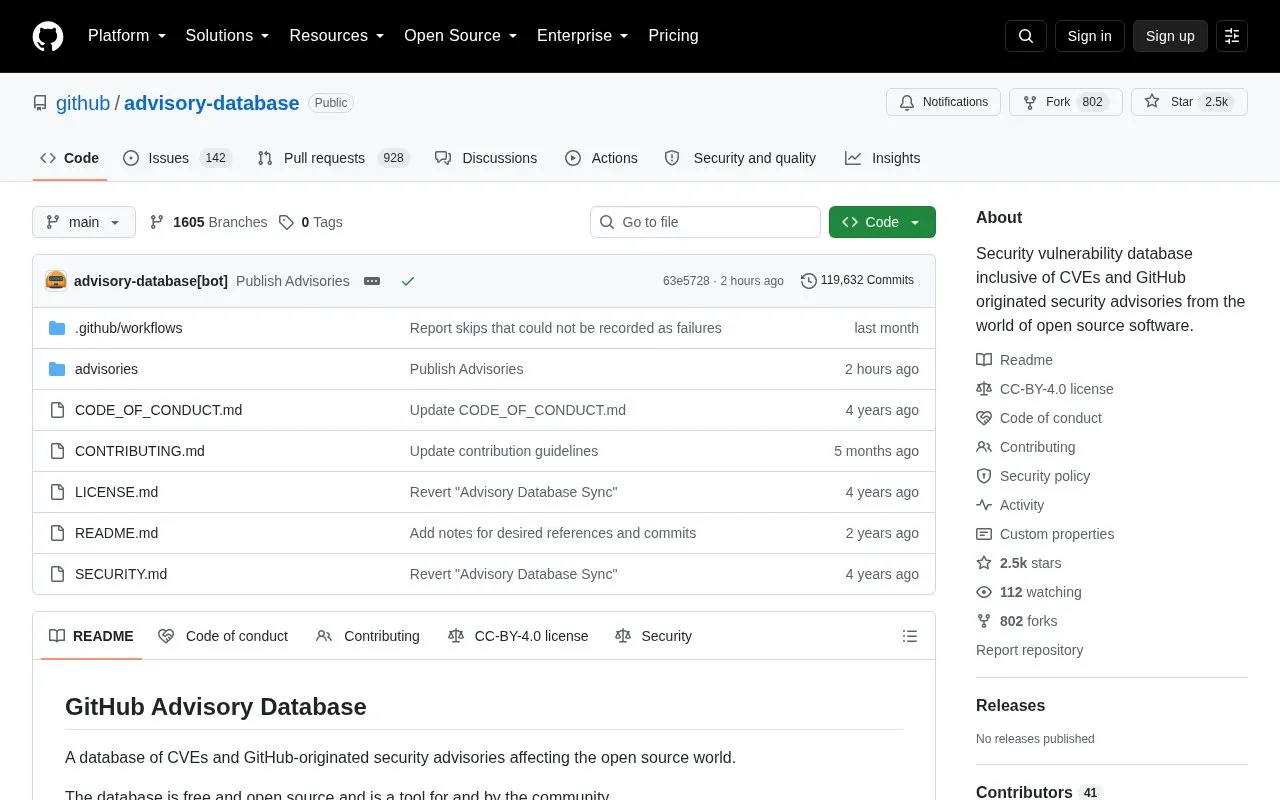The image size is (1280, 800).
Task: Click the Pricing link in header
Action: [673, 36]
